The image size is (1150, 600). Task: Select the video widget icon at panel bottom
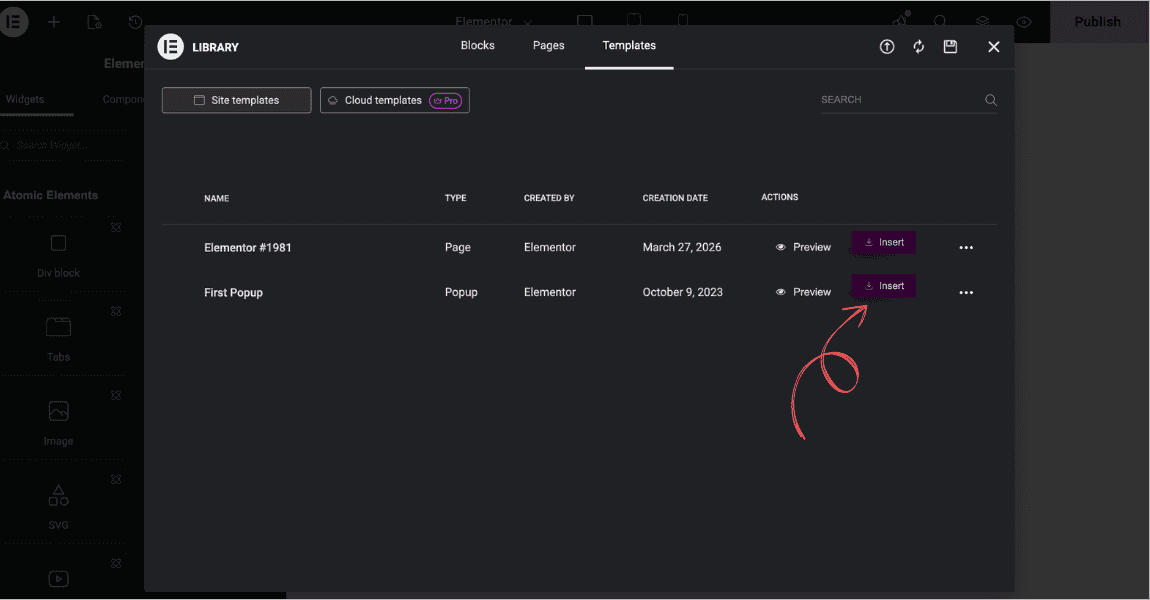pyautogui.click(x=59, y=579)
